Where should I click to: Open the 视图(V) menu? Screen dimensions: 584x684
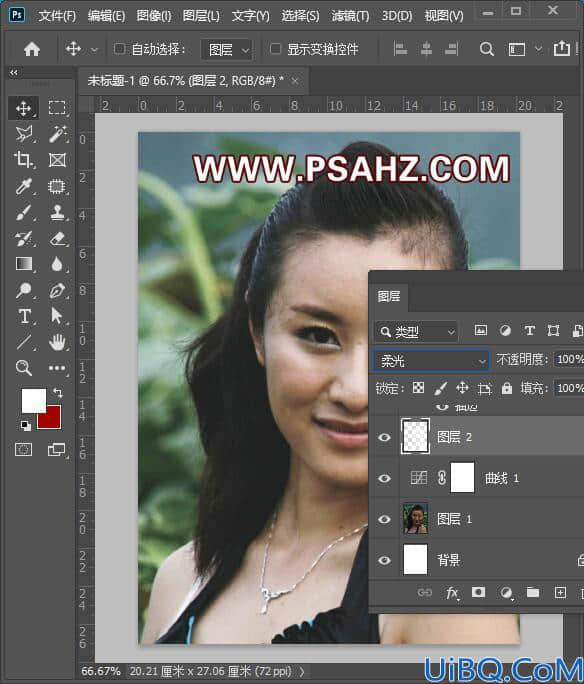[444, 16]
